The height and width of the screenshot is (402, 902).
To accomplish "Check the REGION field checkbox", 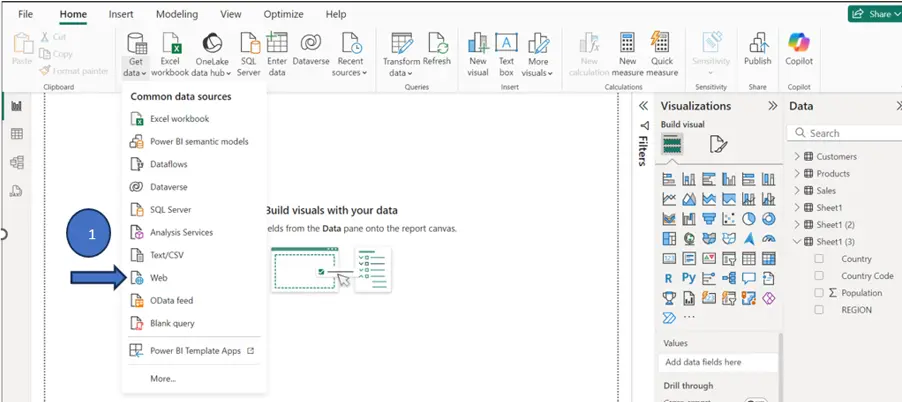I will click(819, 310).
